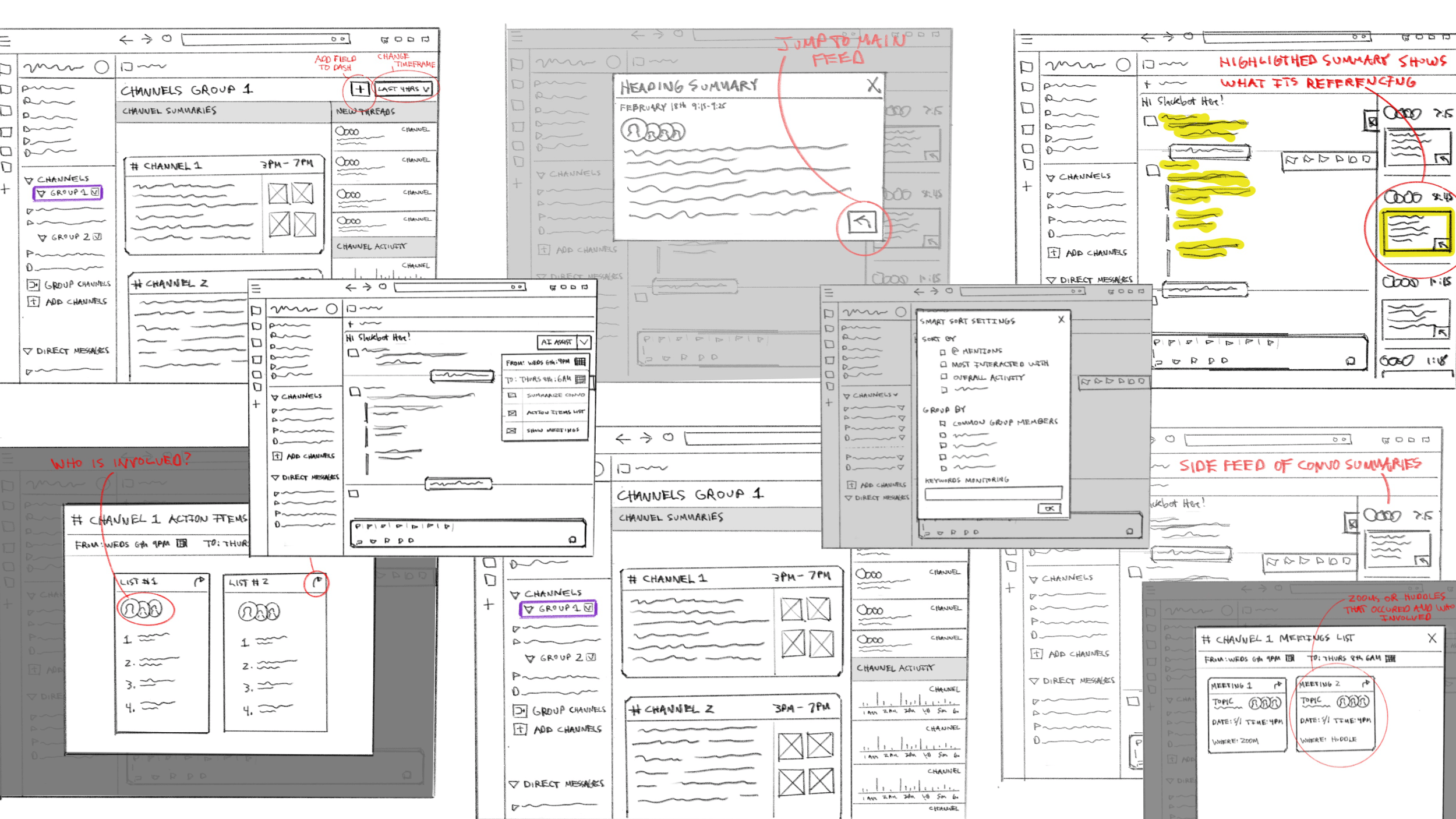
Task: Toggle Group 1 checkbox in bottom-center window sidebar
Action: click(589, 608)
